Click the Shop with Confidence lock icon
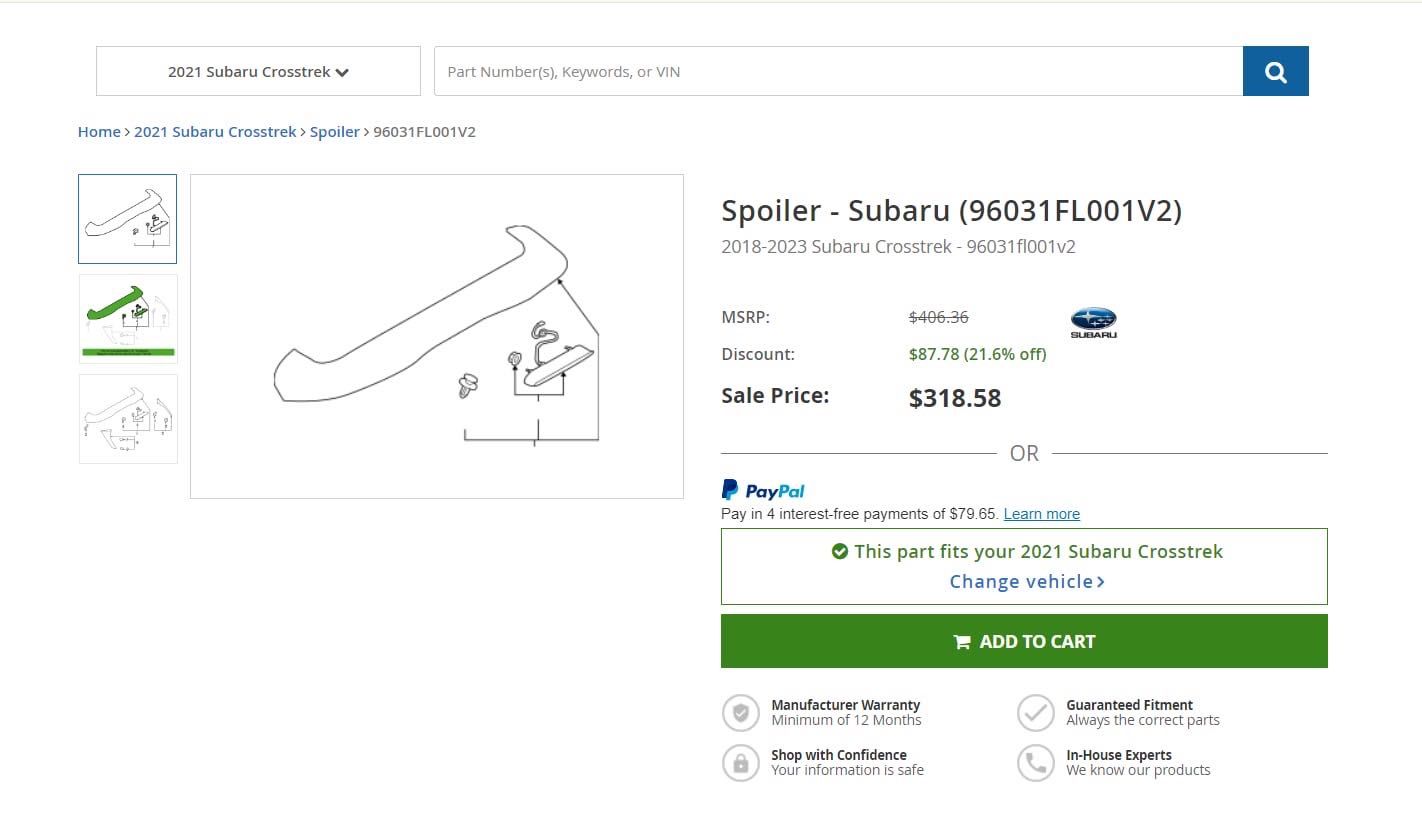The height and width of the screenshot is (839, 1422). [x=741, y=763]
